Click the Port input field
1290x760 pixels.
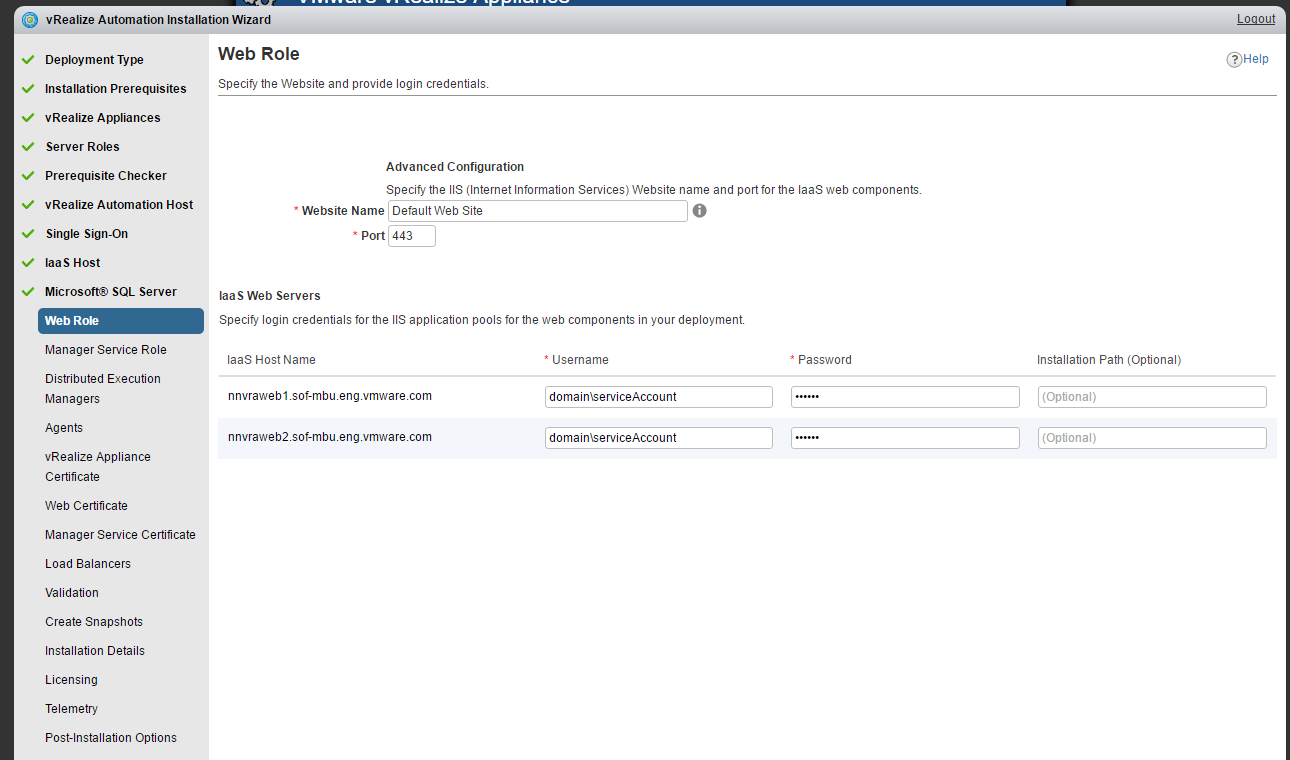(x=412, y=236)
